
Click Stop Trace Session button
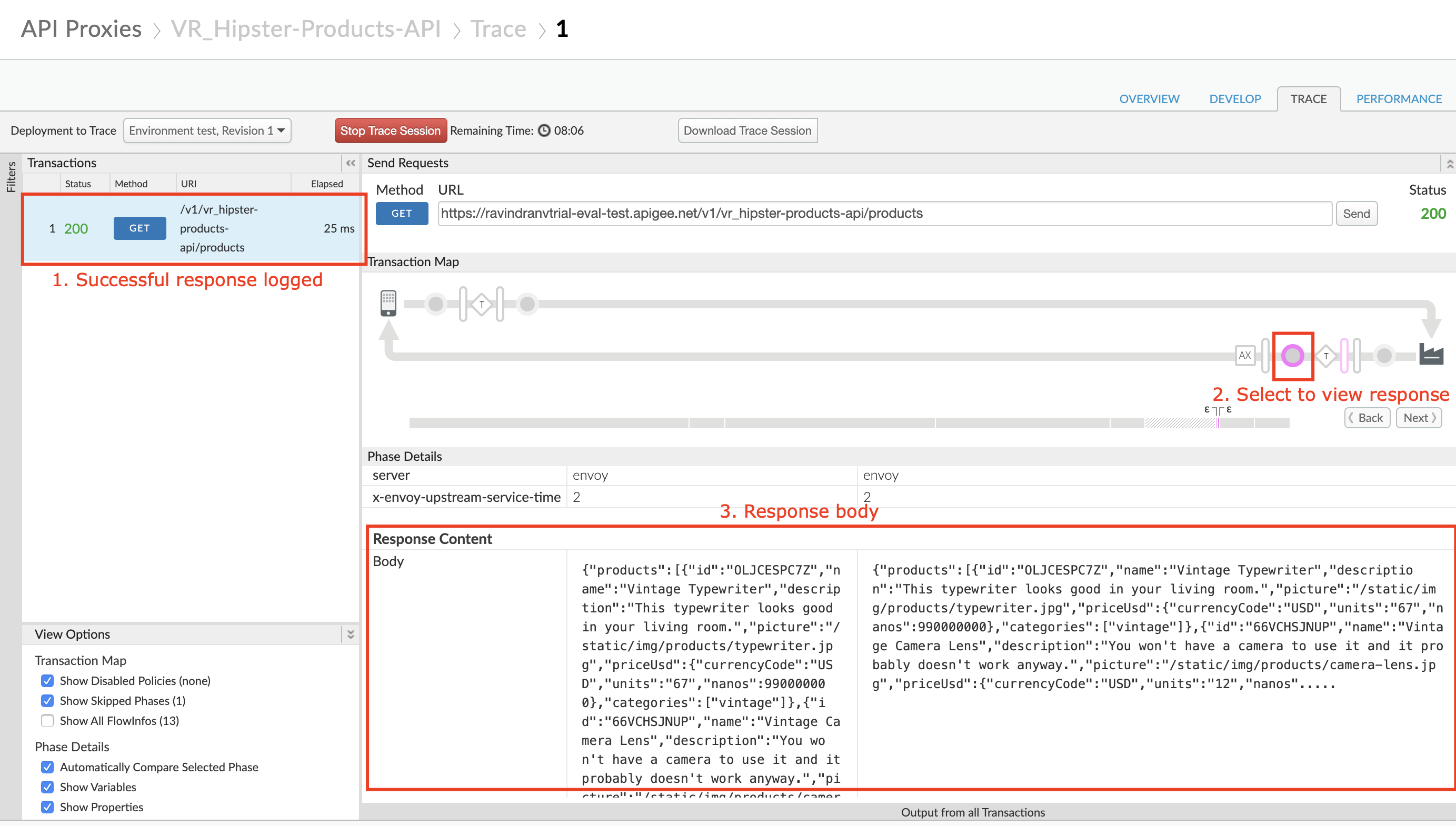tap(391, 130)
